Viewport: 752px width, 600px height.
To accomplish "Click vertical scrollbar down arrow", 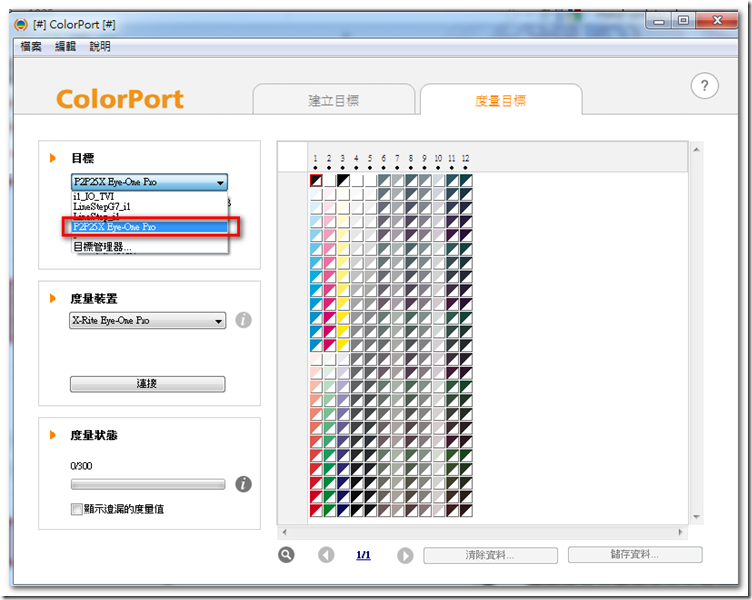I will [696, 517].
